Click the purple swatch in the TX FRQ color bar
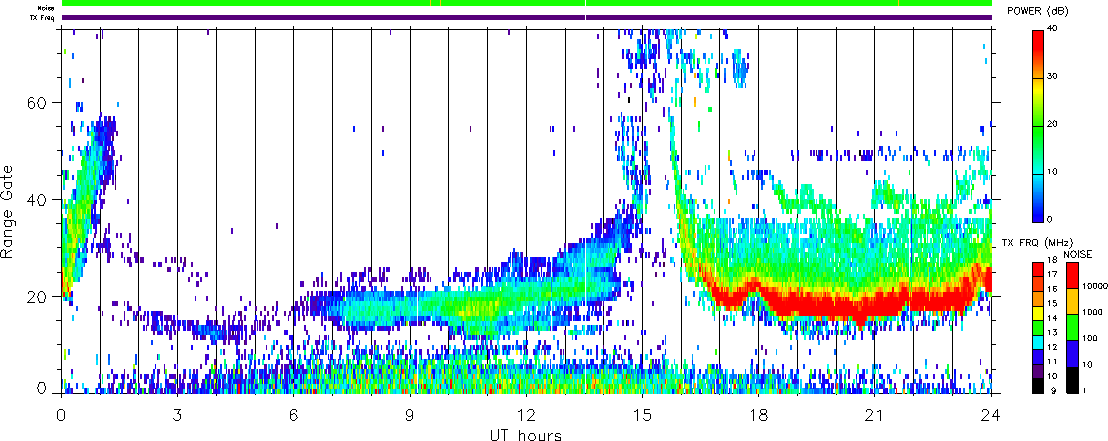 coord(1037,372)
